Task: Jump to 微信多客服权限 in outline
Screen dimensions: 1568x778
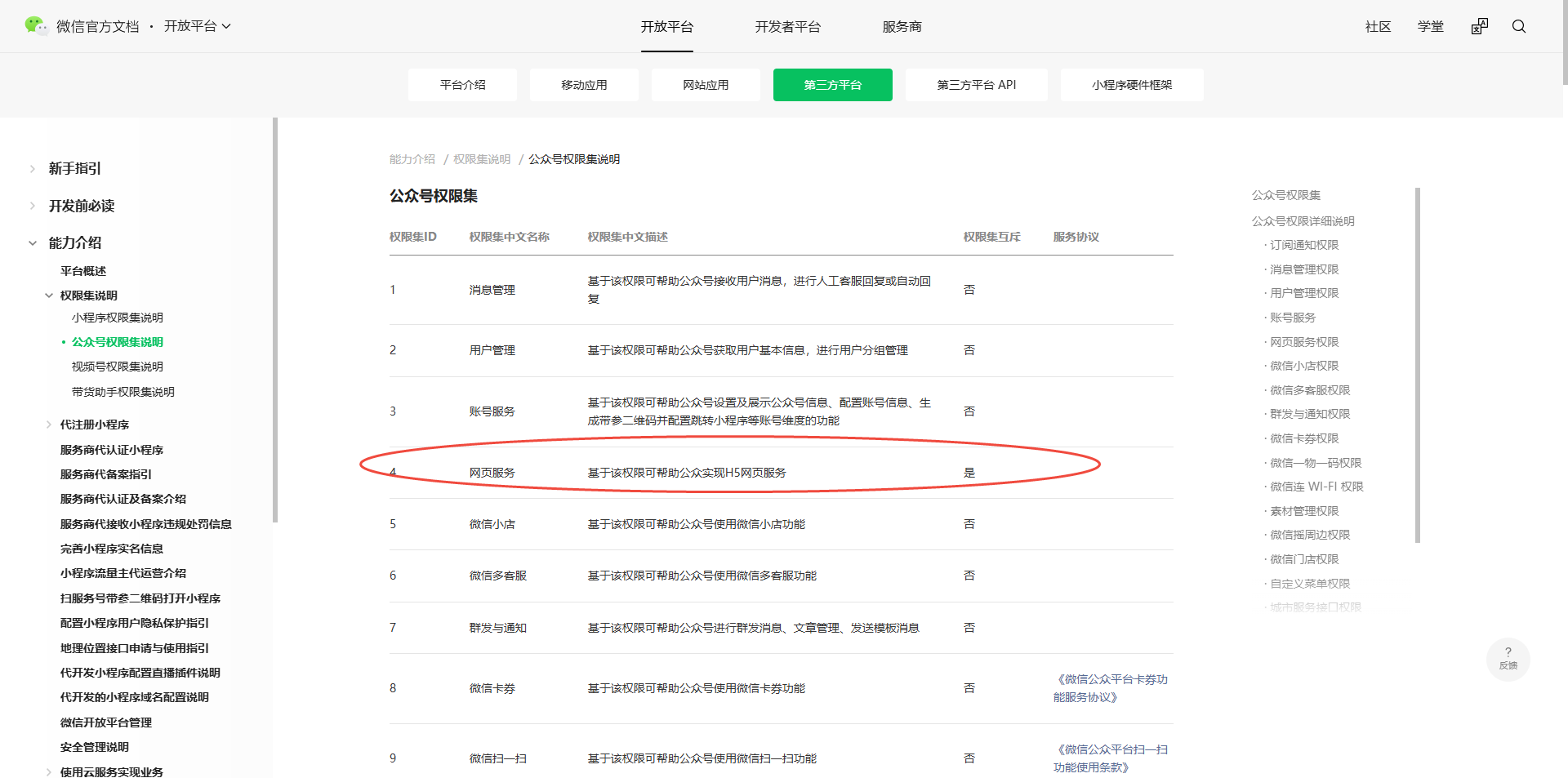Action: click(1310, 390)
